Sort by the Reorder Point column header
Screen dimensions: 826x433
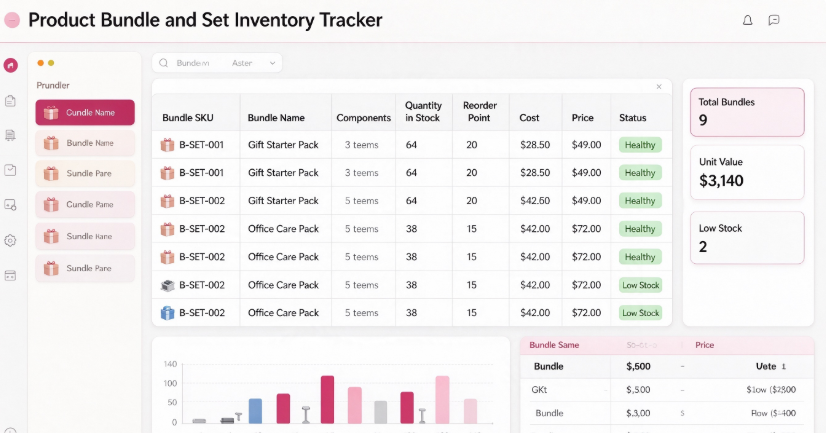[479, 112]
